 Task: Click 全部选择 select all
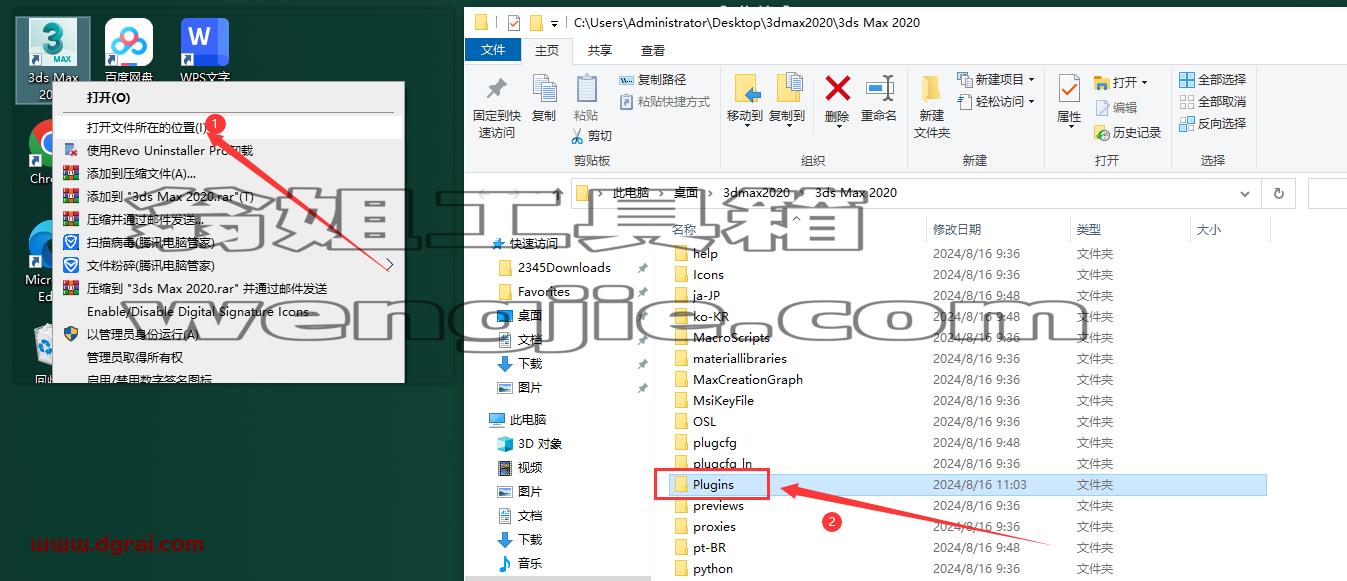click(x=1212, y=79)
